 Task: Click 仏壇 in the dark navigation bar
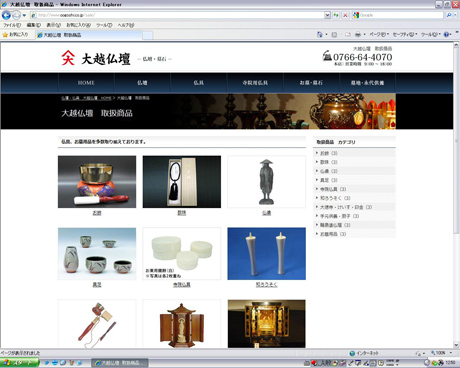coord(142,83)
